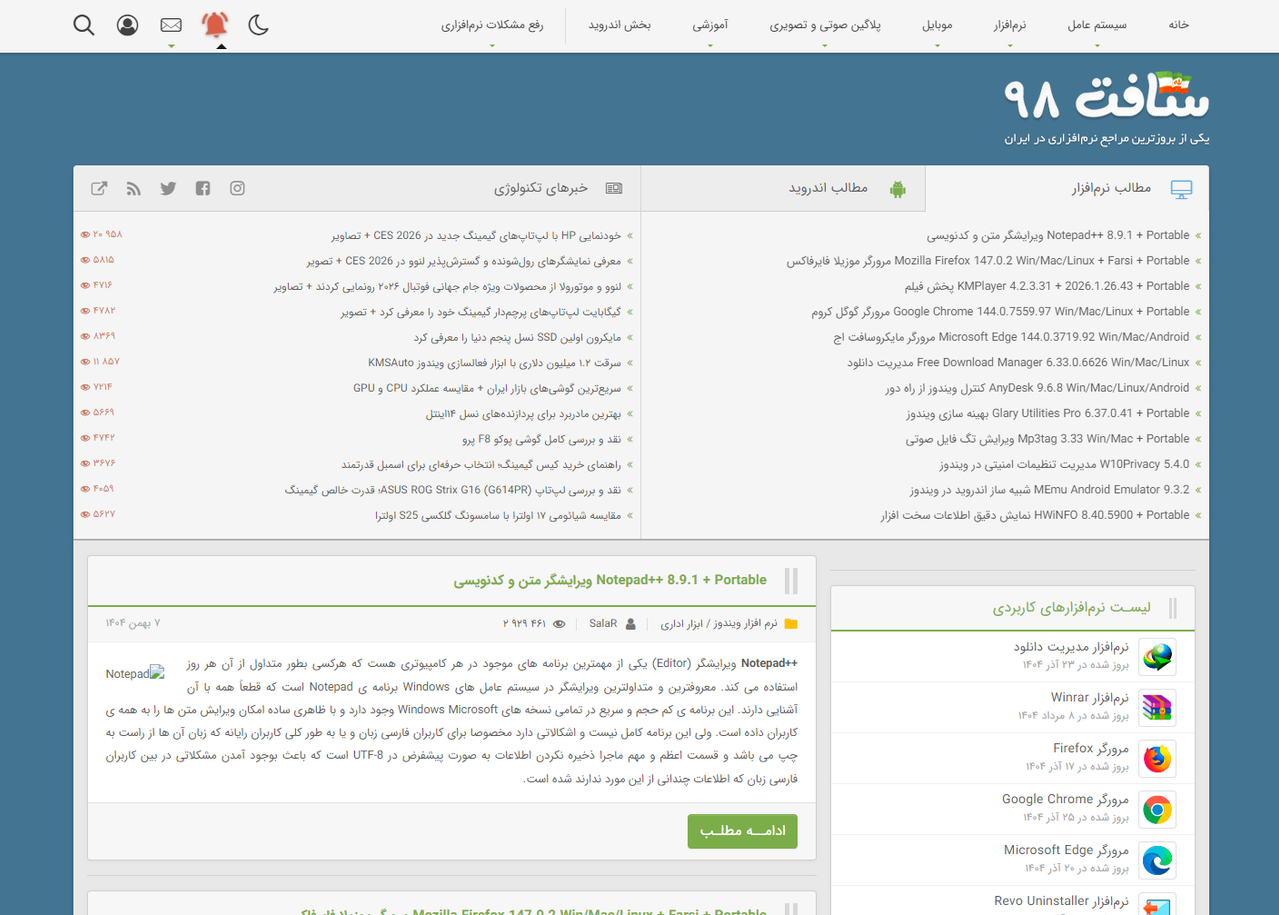Open W10Privacy 5.4.0 link

[x=1064, y=464]
